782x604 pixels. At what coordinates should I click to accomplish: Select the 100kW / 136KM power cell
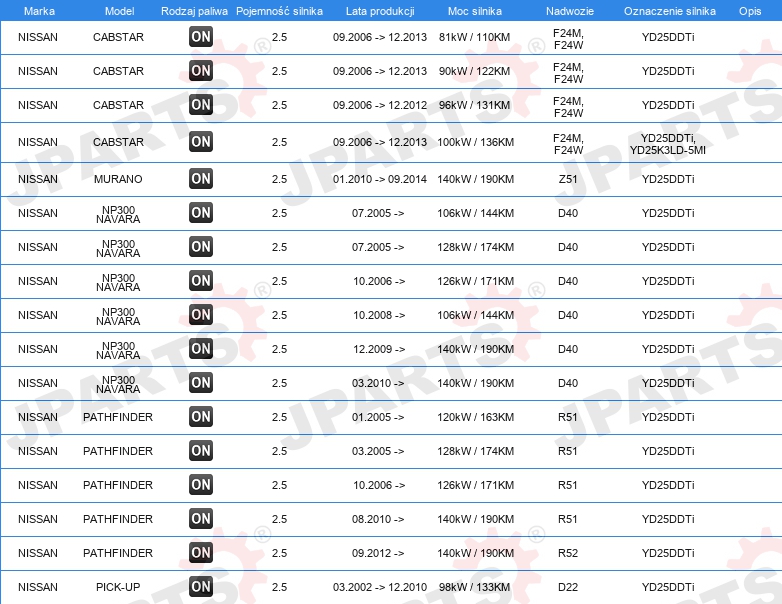pyautogui.click(x=475, y=142)
